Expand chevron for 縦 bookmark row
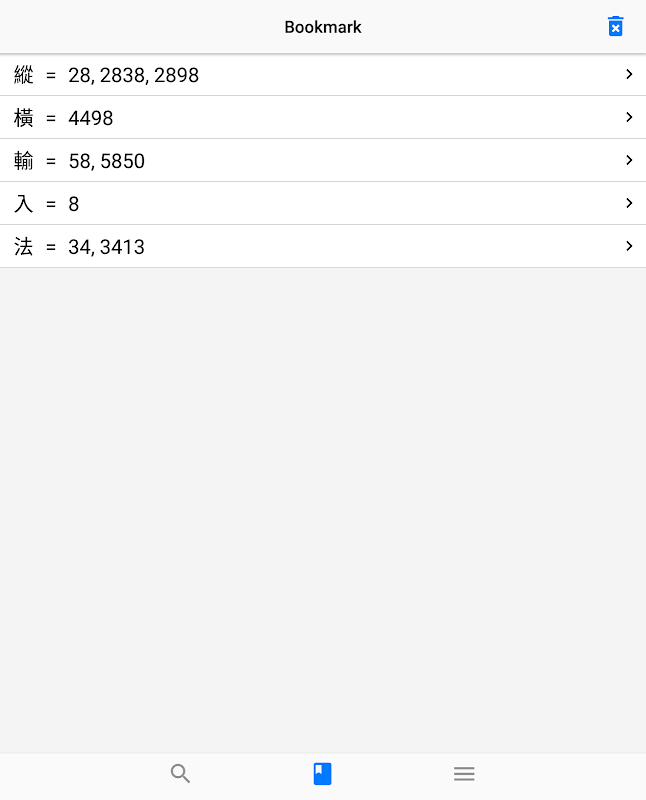 tap(629, 74)
